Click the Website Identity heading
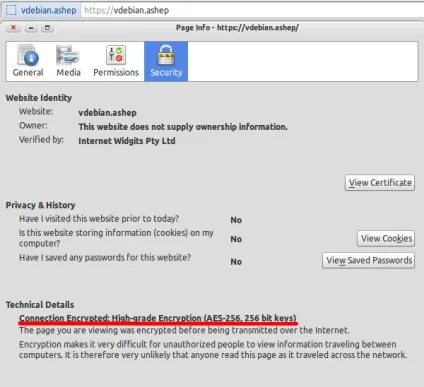Image resolution: width=424 pixels, height=387 pixels. coord(39,98)
